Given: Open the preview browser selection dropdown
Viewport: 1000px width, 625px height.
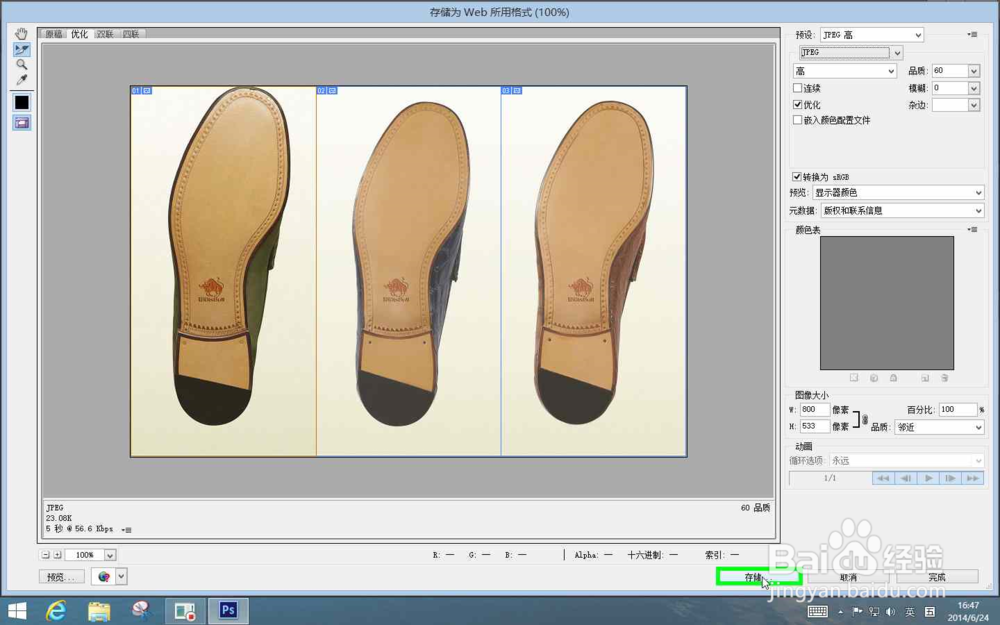Looking at the screenshot, I should 121,577.
